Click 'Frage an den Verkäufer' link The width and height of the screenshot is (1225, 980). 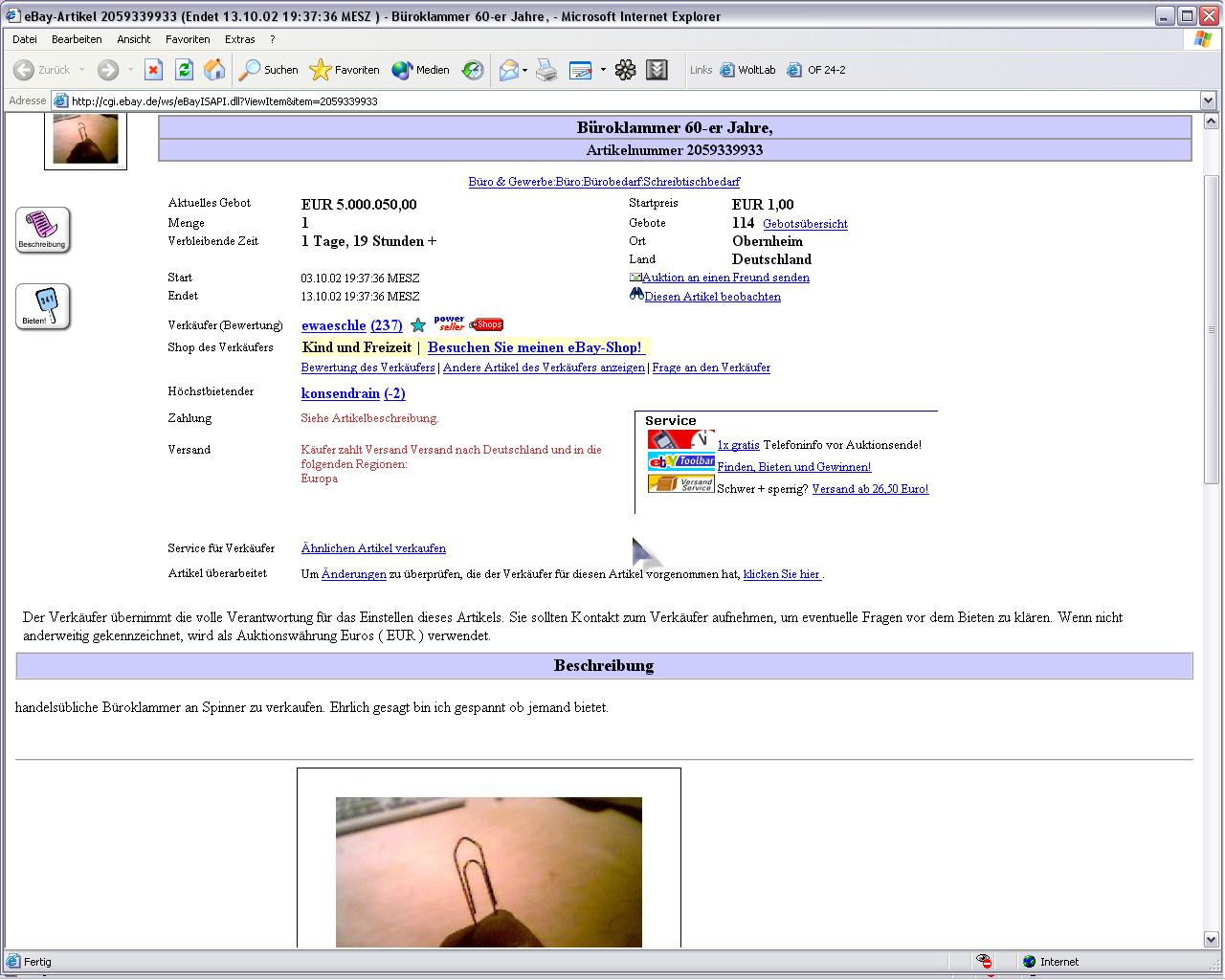point(711,367)
